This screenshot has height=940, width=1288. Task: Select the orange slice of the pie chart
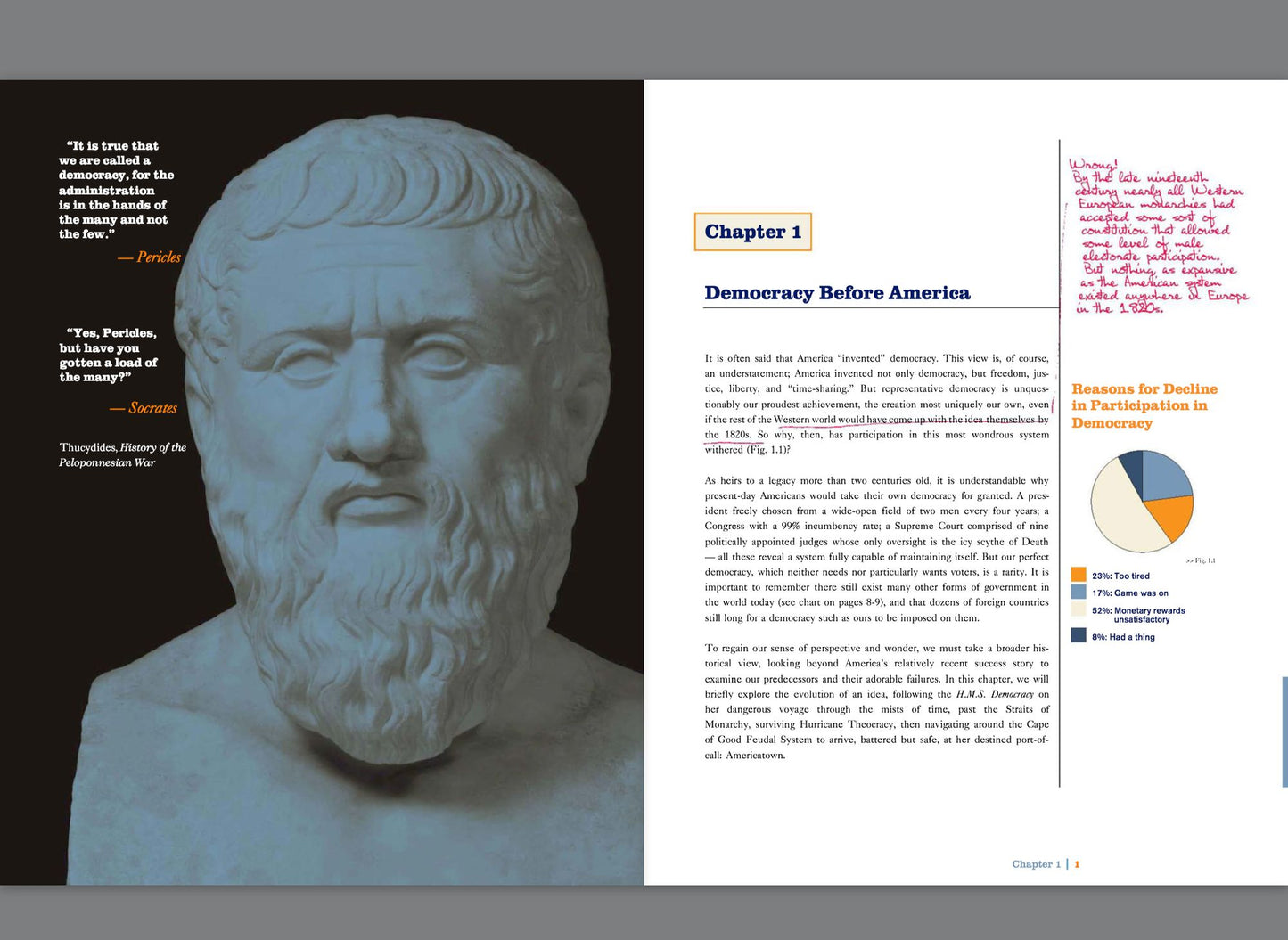tap(1169, 517)
